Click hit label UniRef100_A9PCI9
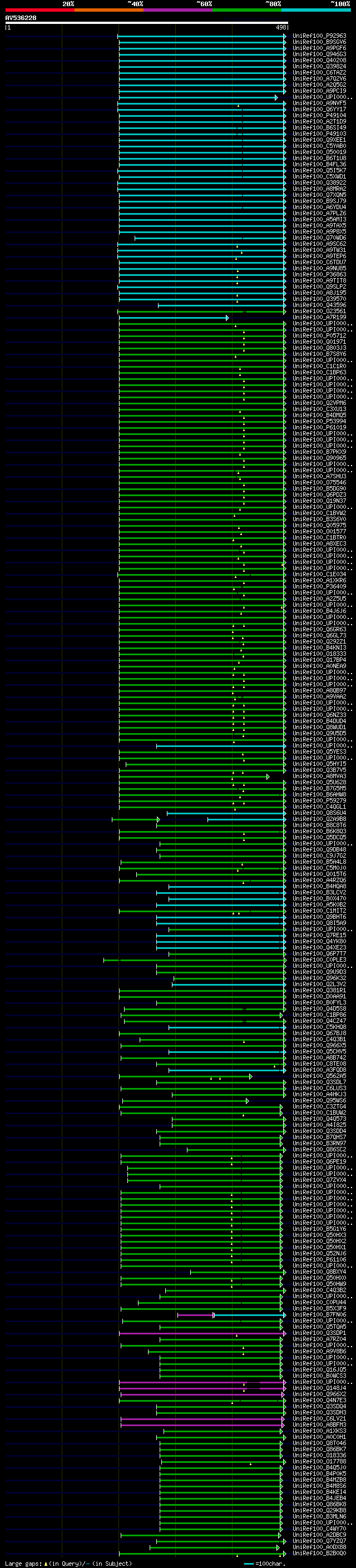Viewport: 356px width, 1568px height. point(319,91)
